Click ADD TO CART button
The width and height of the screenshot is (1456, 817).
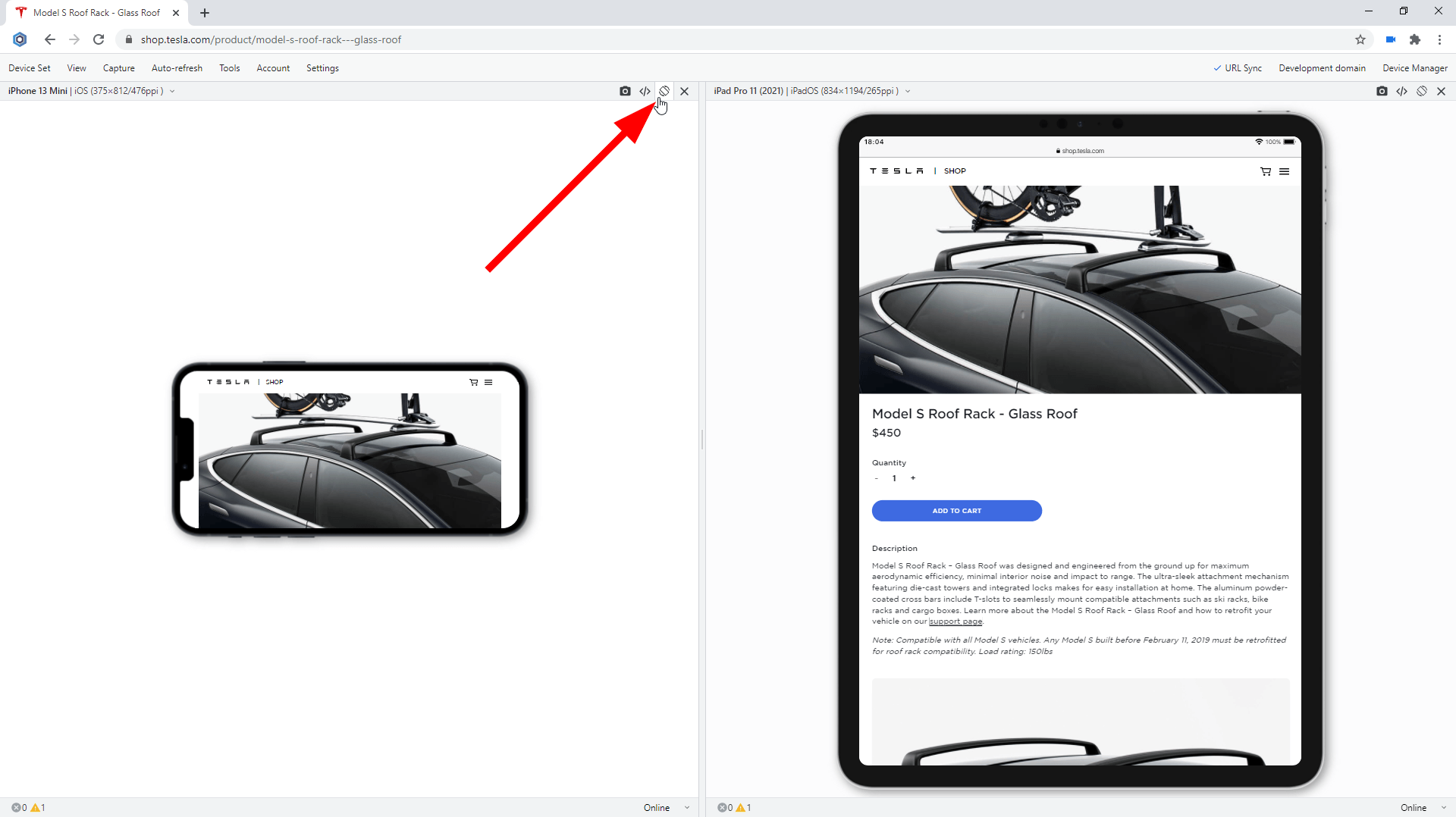pyautogui.click(x=957, y=511)
